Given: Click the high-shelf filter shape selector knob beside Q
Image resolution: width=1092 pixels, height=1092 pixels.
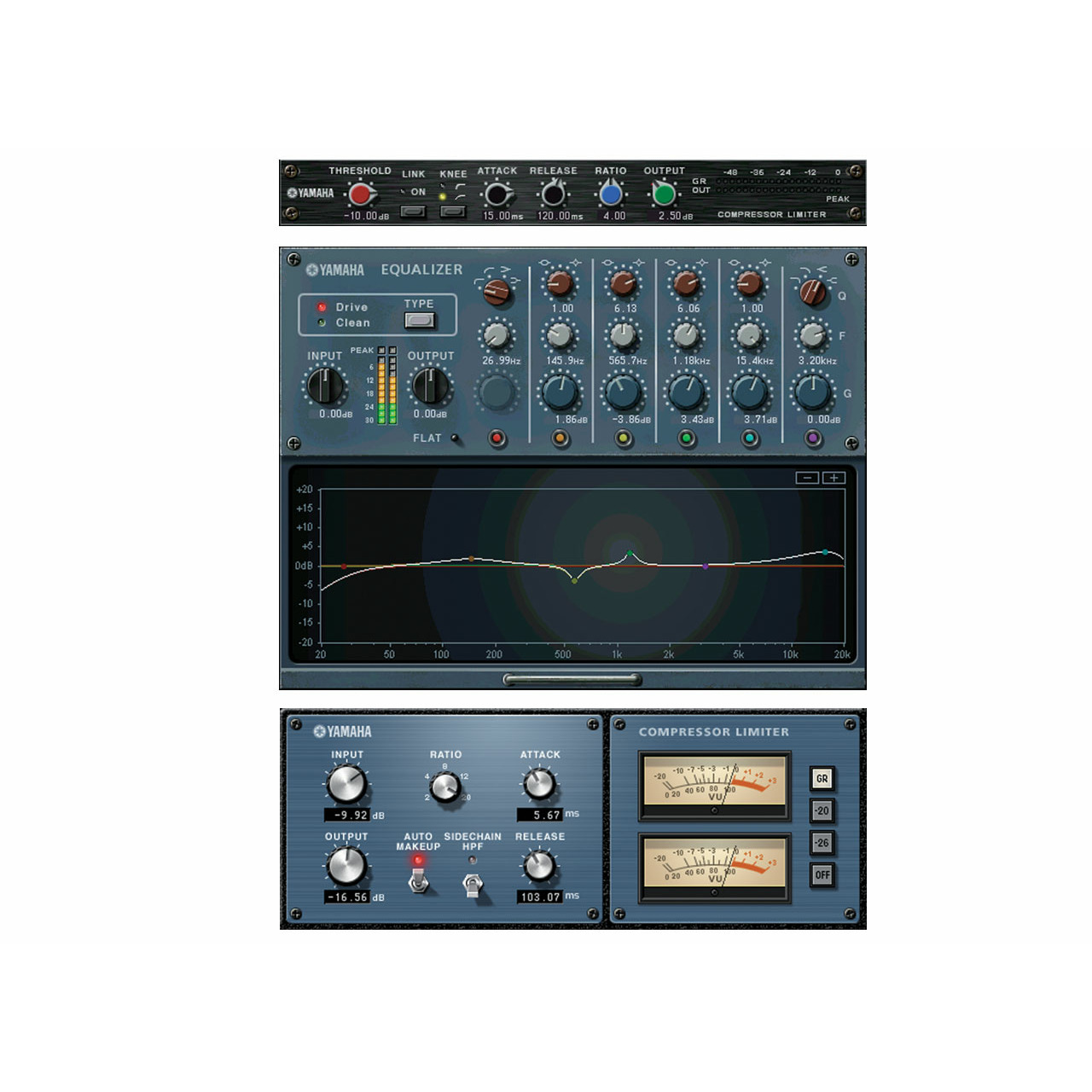Looking at the screenshot, I should [812, 293].
